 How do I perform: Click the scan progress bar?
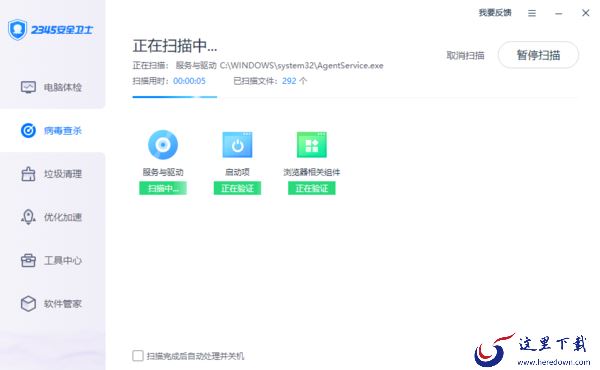click(x=354, y=97)
